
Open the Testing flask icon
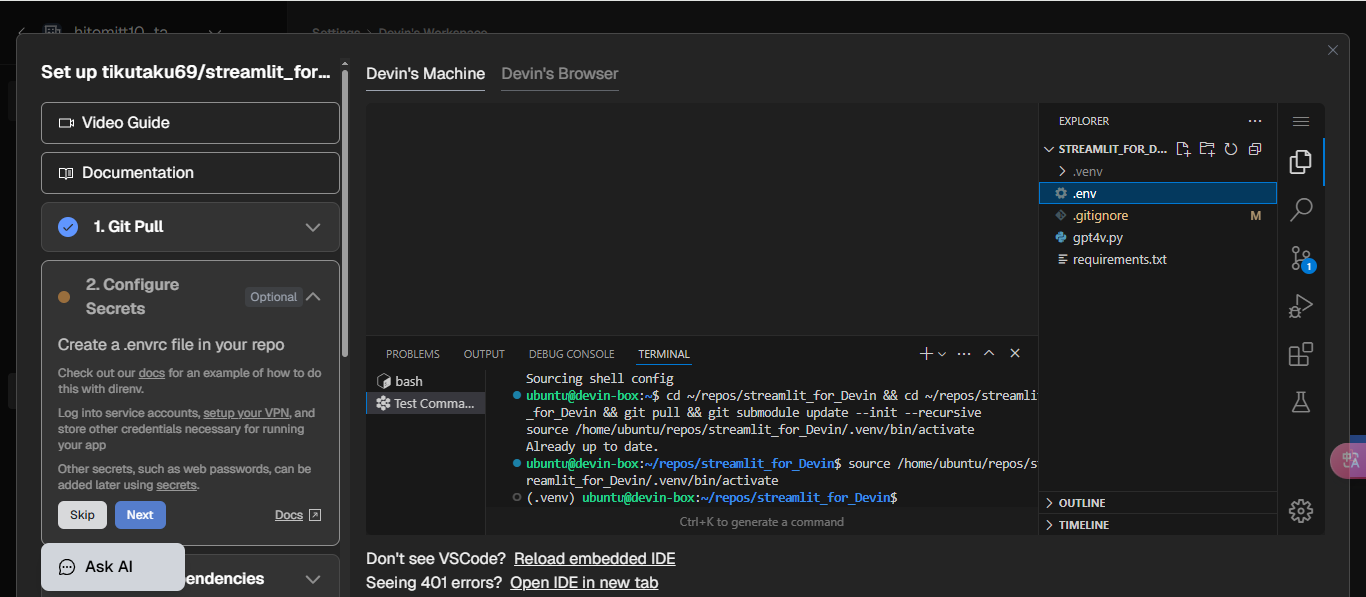tap(1300, 402)
